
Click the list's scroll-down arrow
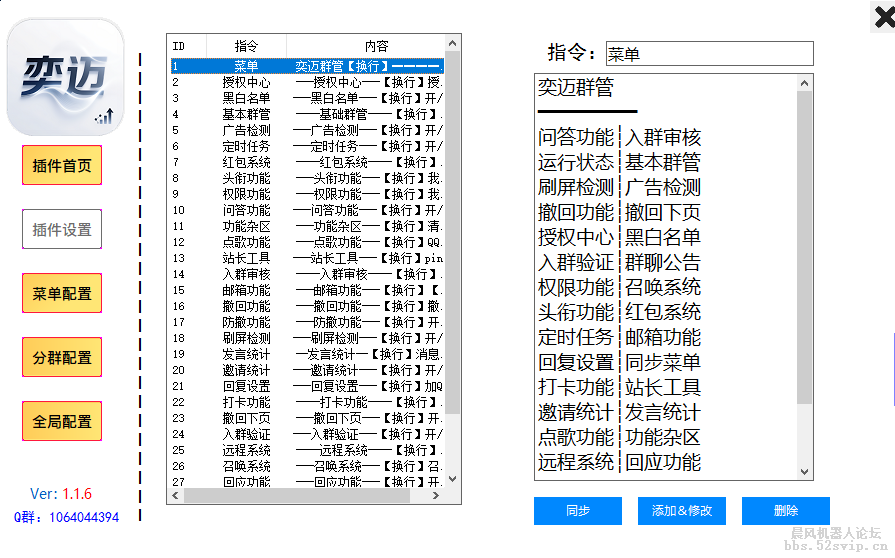(x=453, y=479)
